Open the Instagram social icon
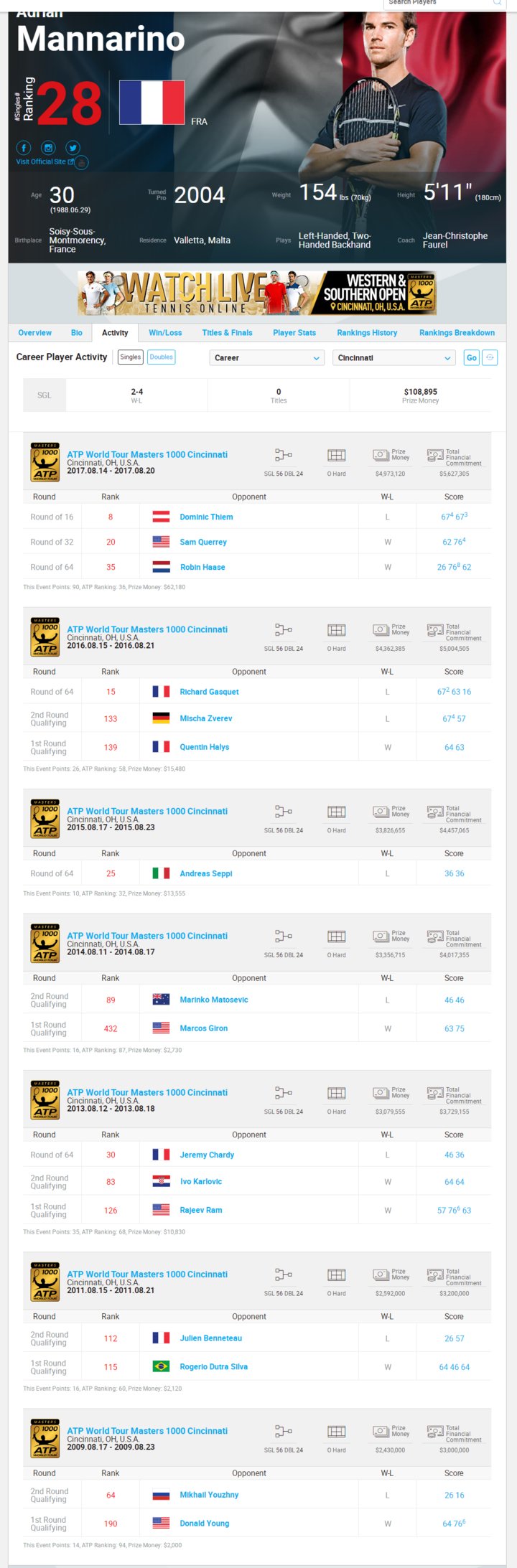This screenshot has width=517, height=1568. point(48,148)
